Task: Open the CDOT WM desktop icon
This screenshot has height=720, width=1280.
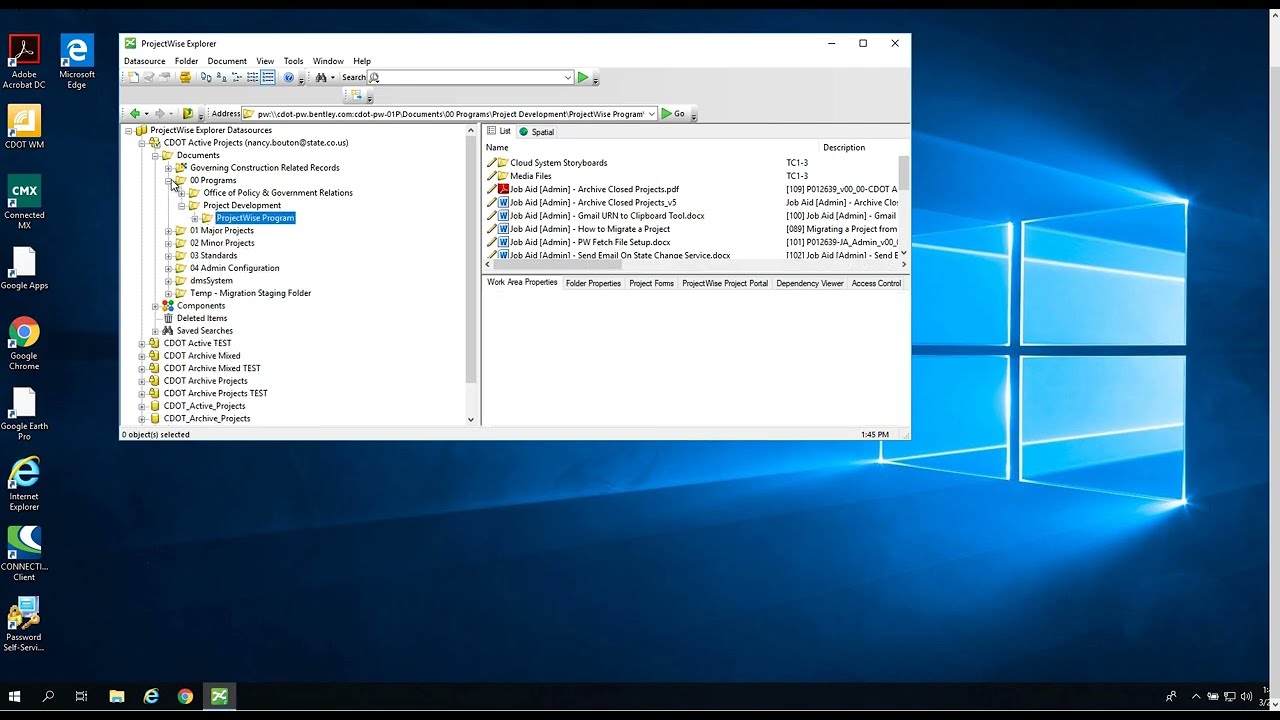Action: pos(24,127)
